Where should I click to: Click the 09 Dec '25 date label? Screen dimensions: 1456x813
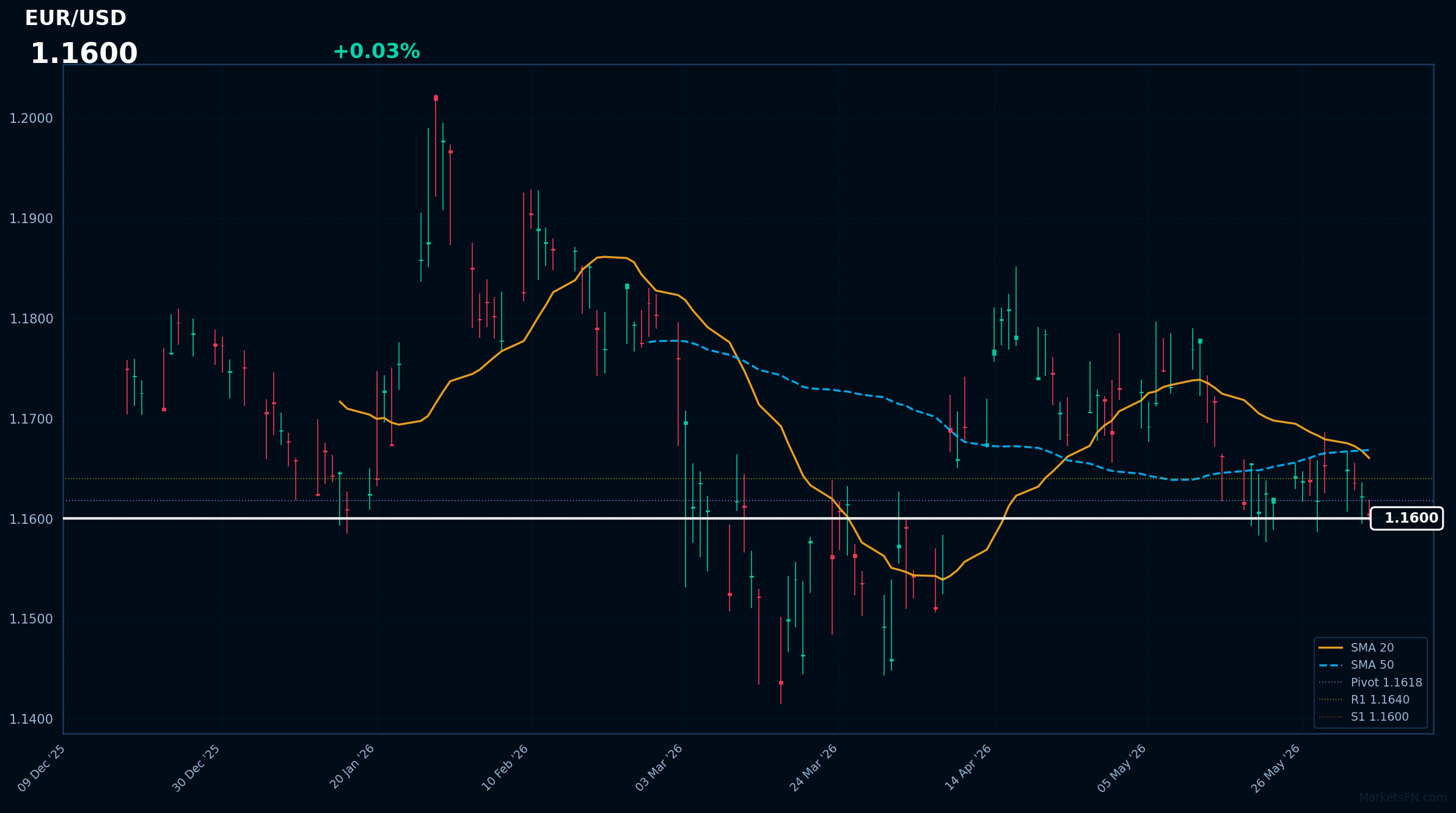(42, 768)
